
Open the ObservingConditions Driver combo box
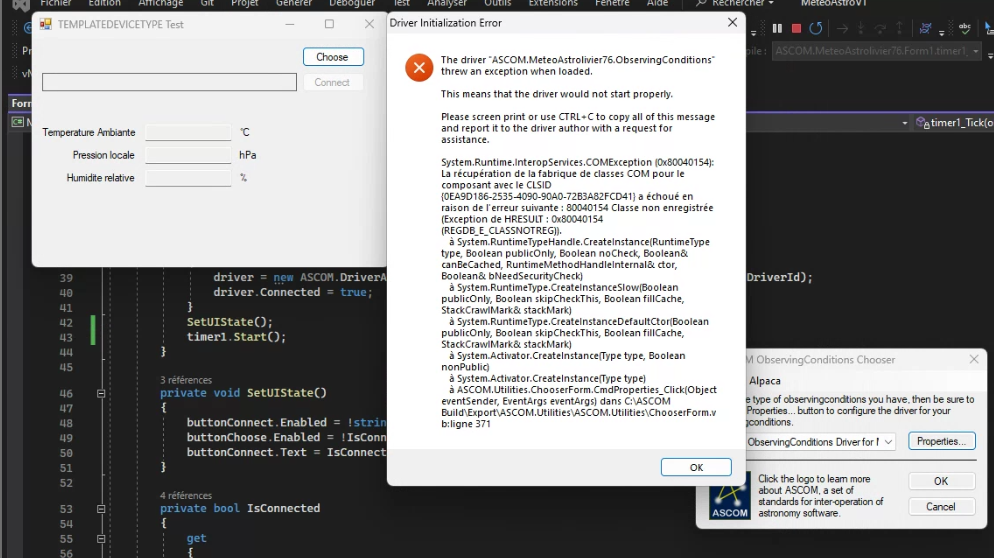[888, 442]
